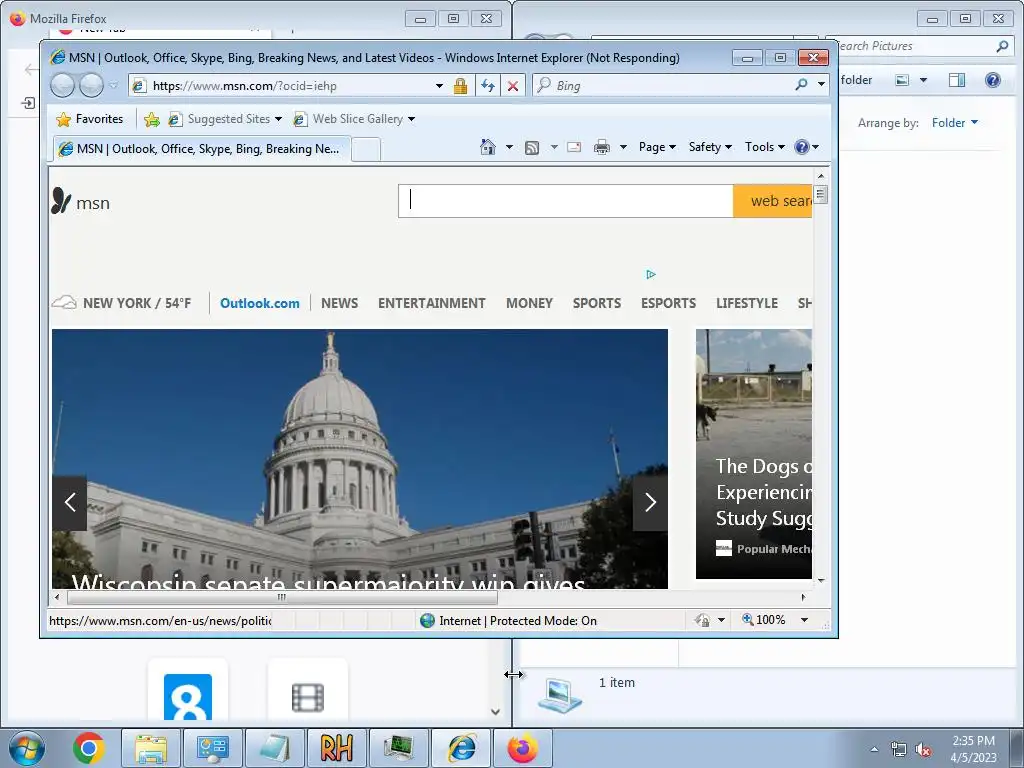Viewport: 1024px width, 768px height.
Task: Click the horizontal scrollbar thumb
Action: [x=282, y=597]
